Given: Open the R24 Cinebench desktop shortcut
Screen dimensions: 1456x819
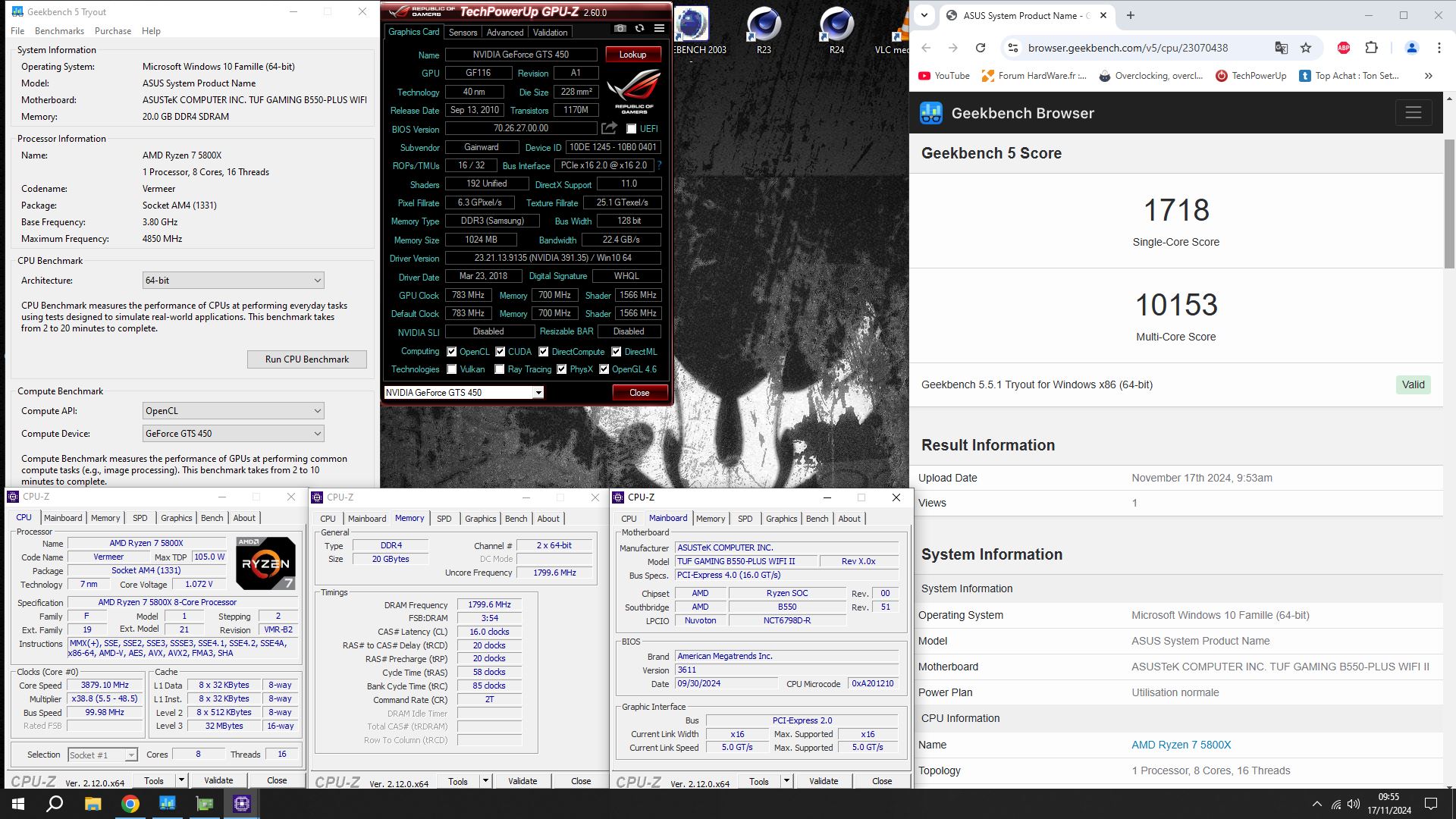Looking at the screenshot, I should coord(836,32).
